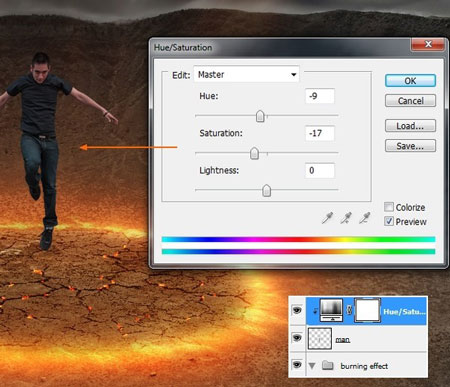Viewport: 450px width, 387px height.
Task: Click the lower adjusted color spectrum bar
Action: point(298,251)
